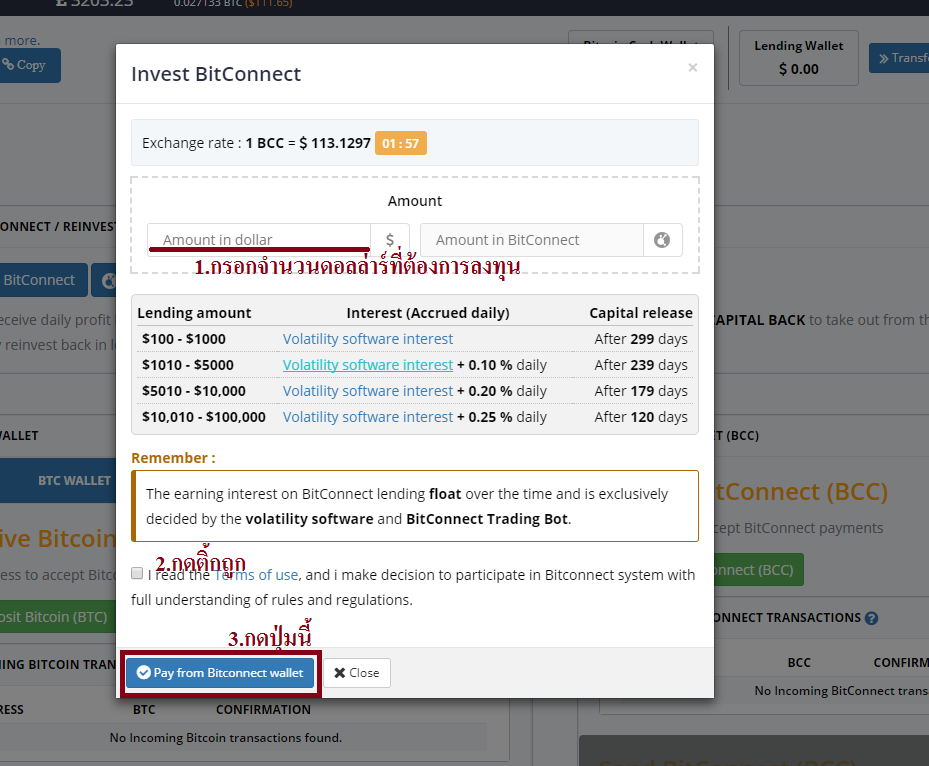Click 'After 179 days' capital release cell

[x=641, y=391]
